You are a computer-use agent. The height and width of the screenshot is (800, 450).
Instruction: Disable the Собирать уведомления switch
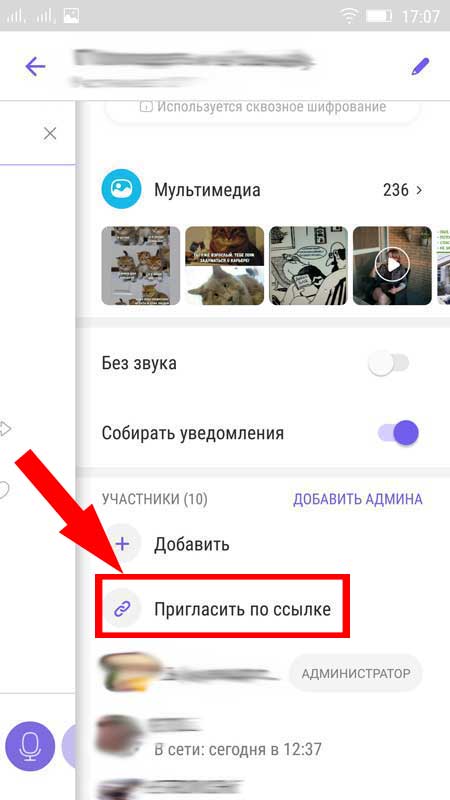(x=398, y=433)
